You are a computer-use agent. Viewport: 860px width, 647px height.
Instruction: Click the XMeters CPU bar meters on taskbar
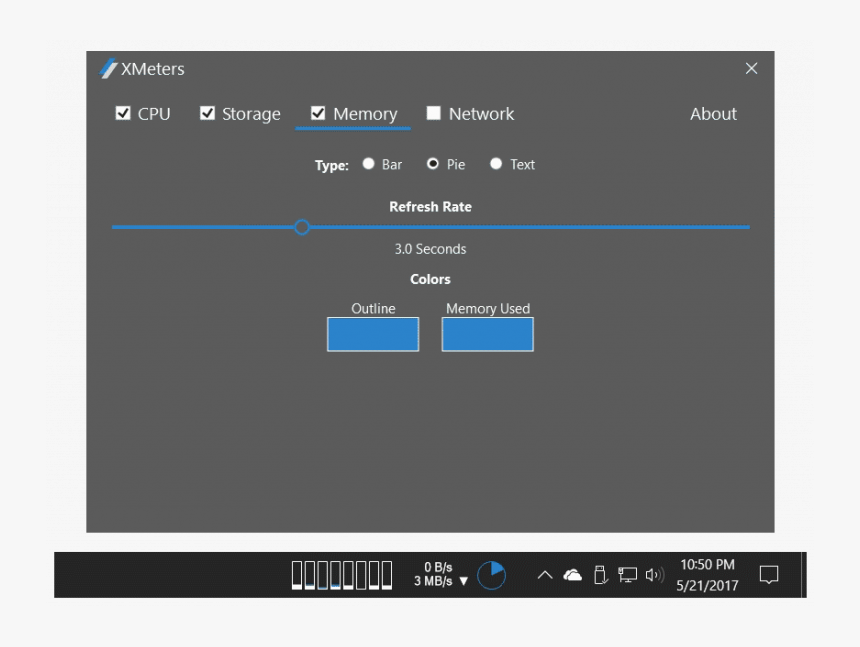[340, 575]
